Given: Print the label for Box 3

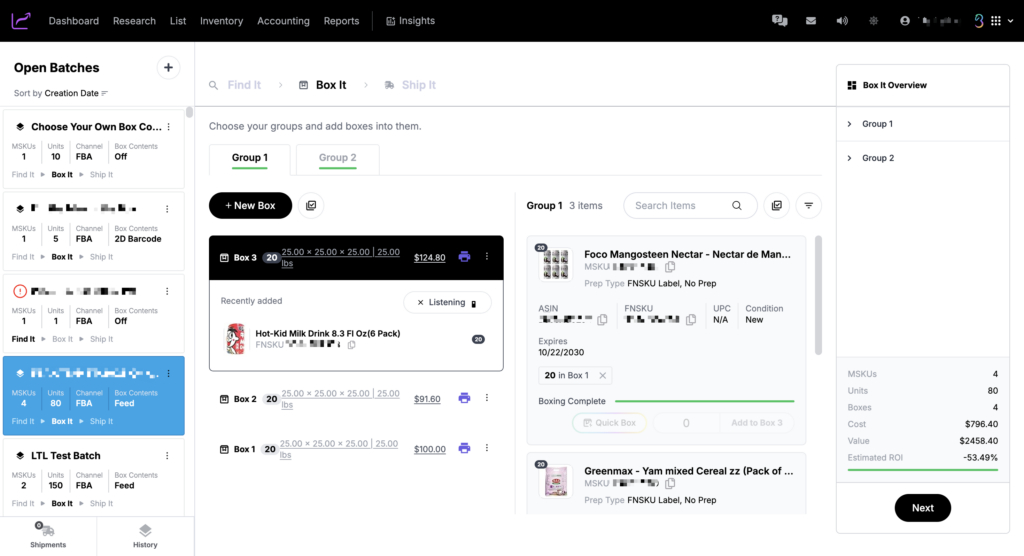Looking at the screenshot, I should pos(464,257).
